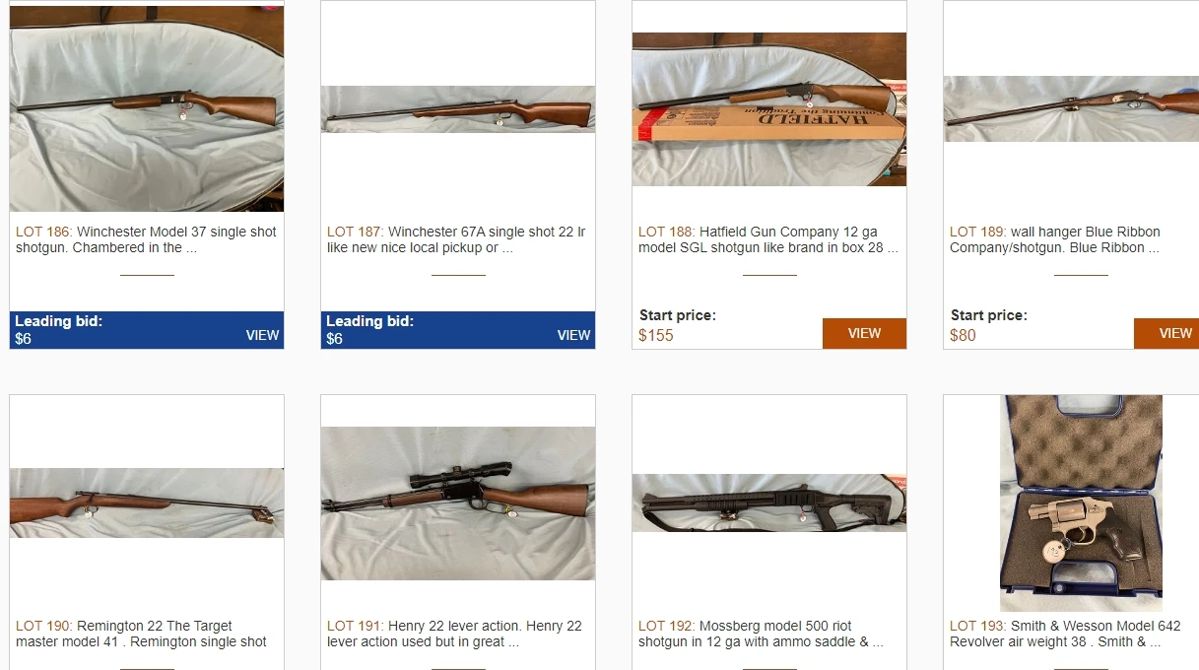The height and width of the screenshot is (670, 1199).
Task: Open the Winchester 67A rifle photo
Action: point(458,109)
